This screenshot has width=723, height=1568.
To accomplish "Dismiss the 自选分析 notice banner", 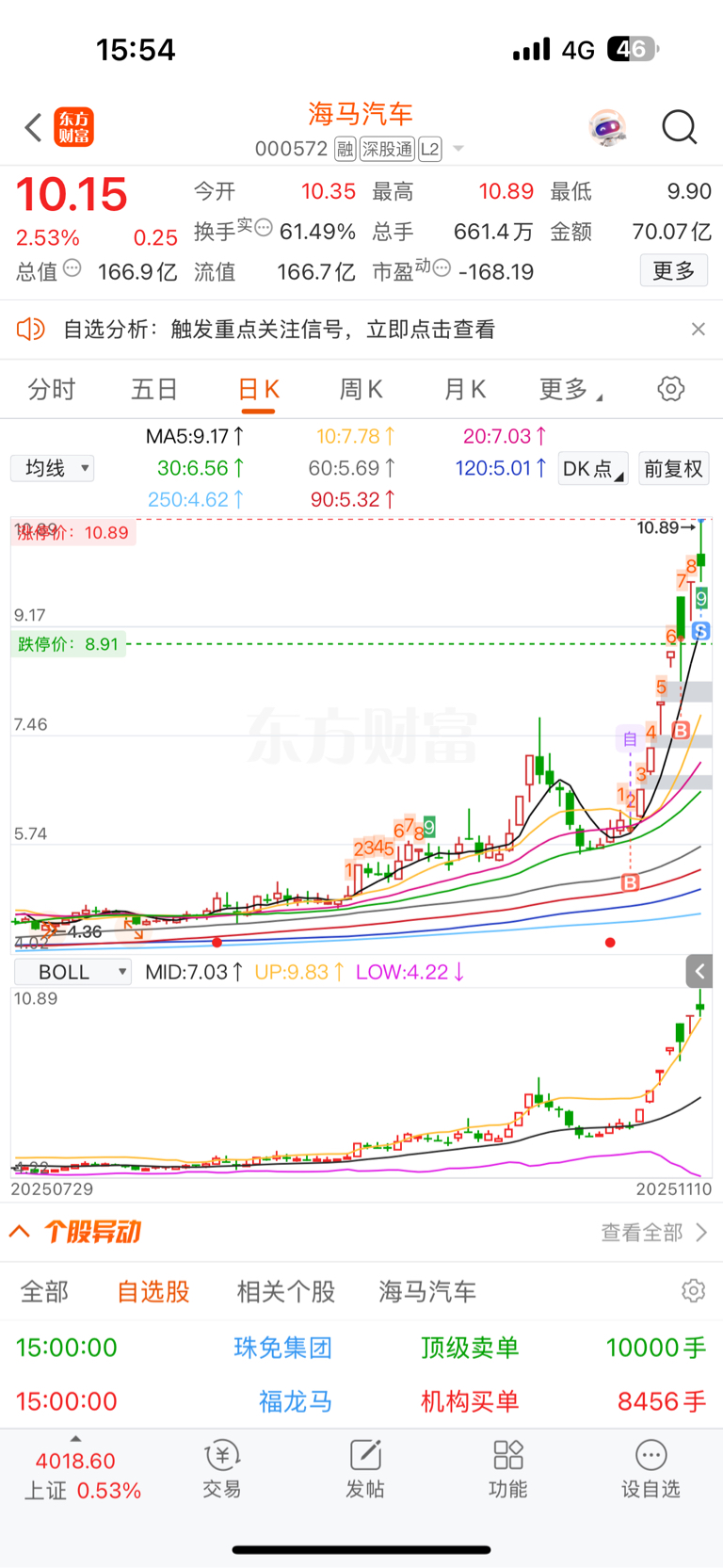I will point(698,329).
